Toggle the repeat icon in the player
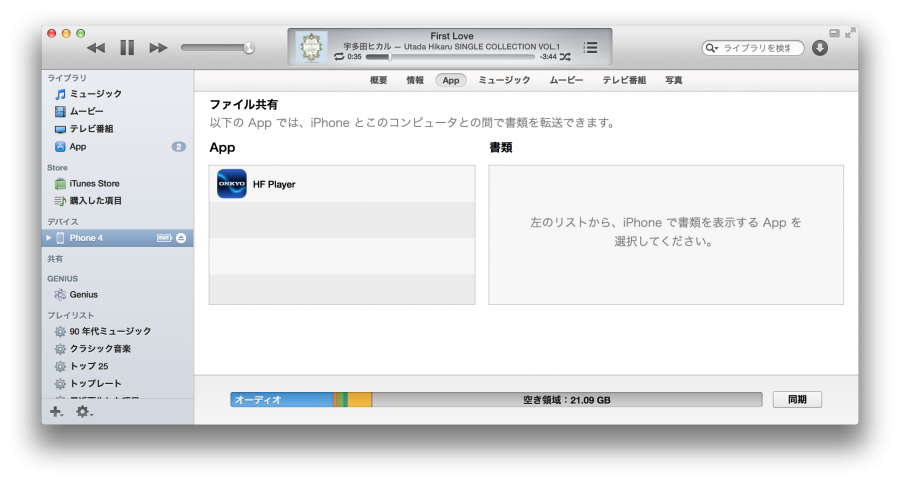Viewport: 900px width, 482px height. (x=339, y=57)
